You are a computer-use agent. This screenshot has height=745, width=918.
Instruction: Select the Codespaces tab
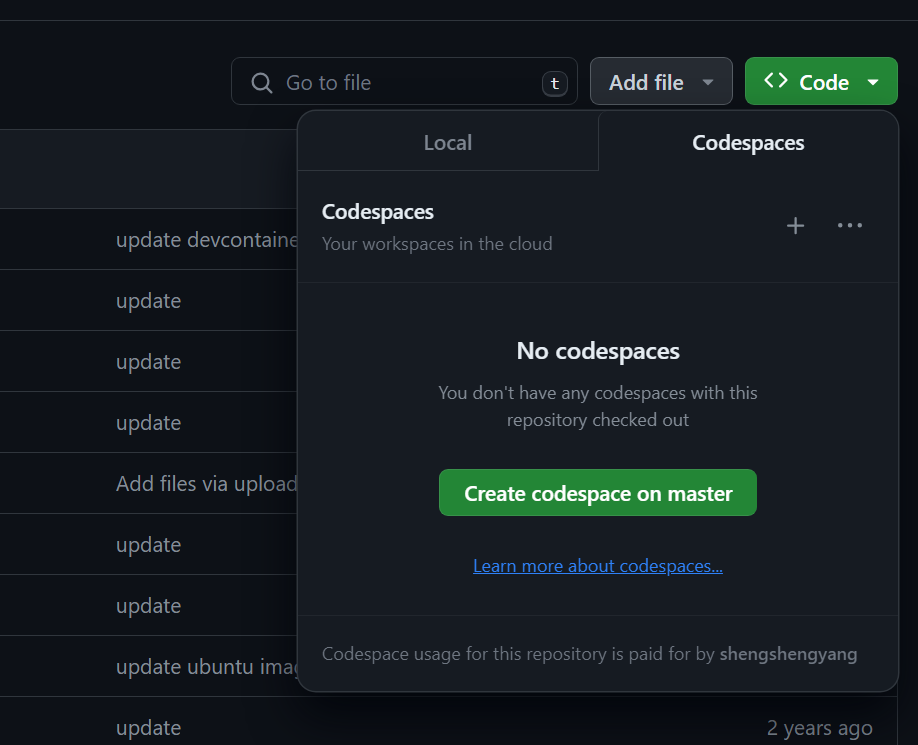point(748,143)
